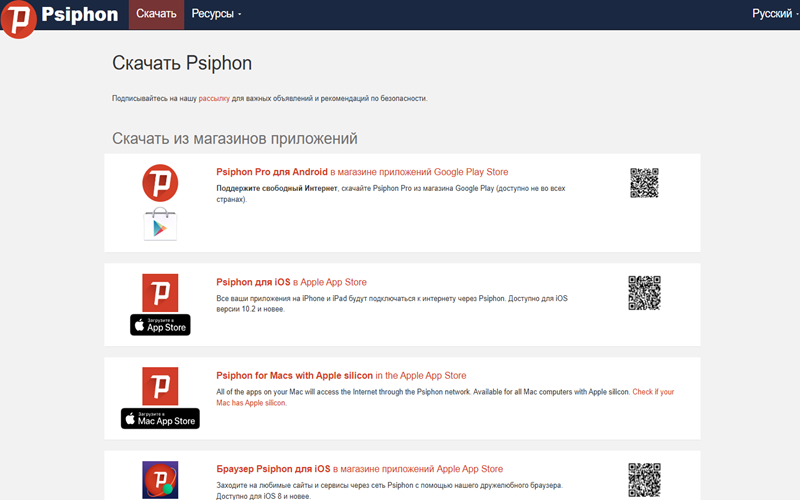Click the Psiphon logo in the navbar

(x=19, y=19)
